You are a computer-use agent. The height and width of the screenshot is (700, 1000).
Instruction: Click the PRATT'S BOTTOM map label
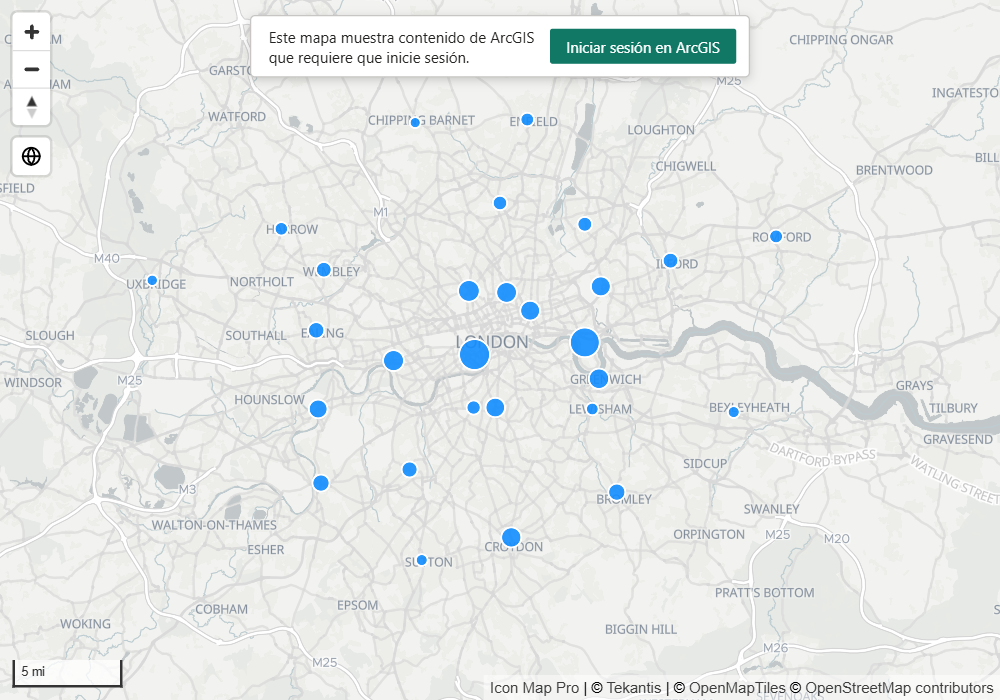coord(765,593)
